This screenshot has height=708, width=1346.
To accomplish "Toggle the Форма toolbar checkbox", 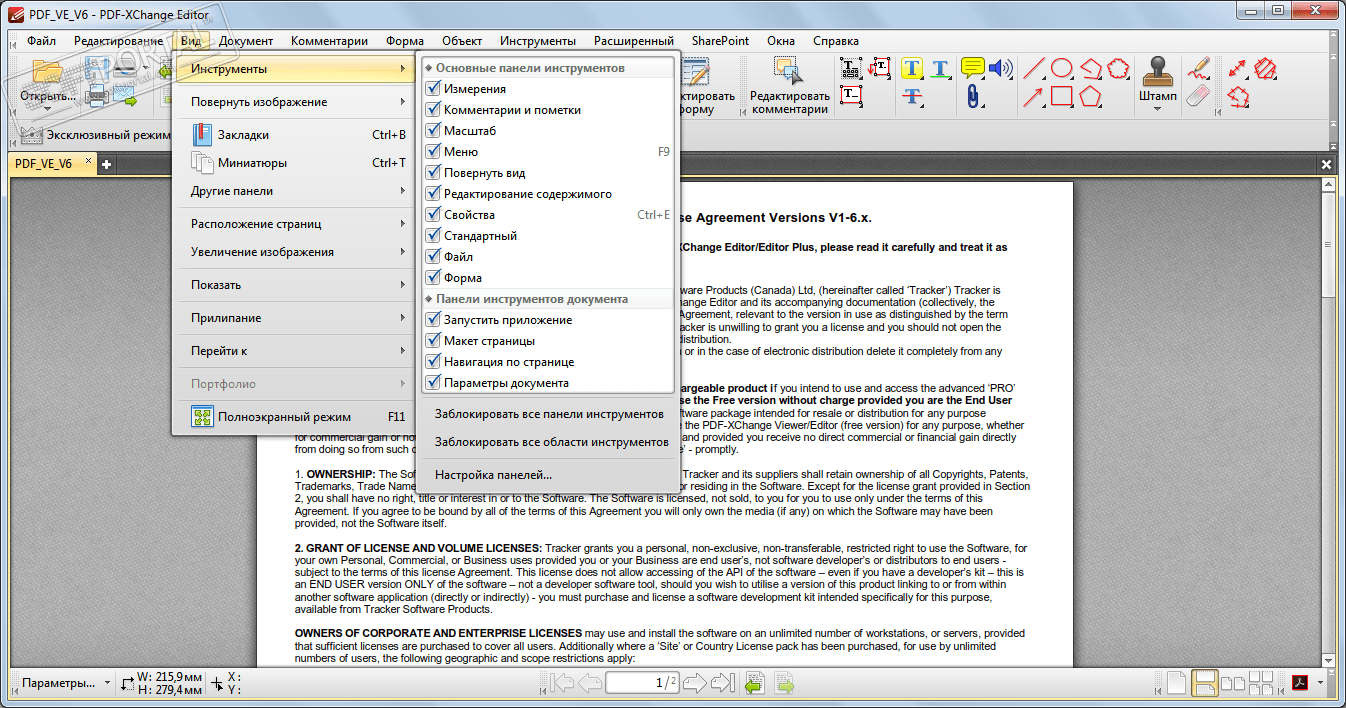I will pyautogui.click(x=433, y=278).
